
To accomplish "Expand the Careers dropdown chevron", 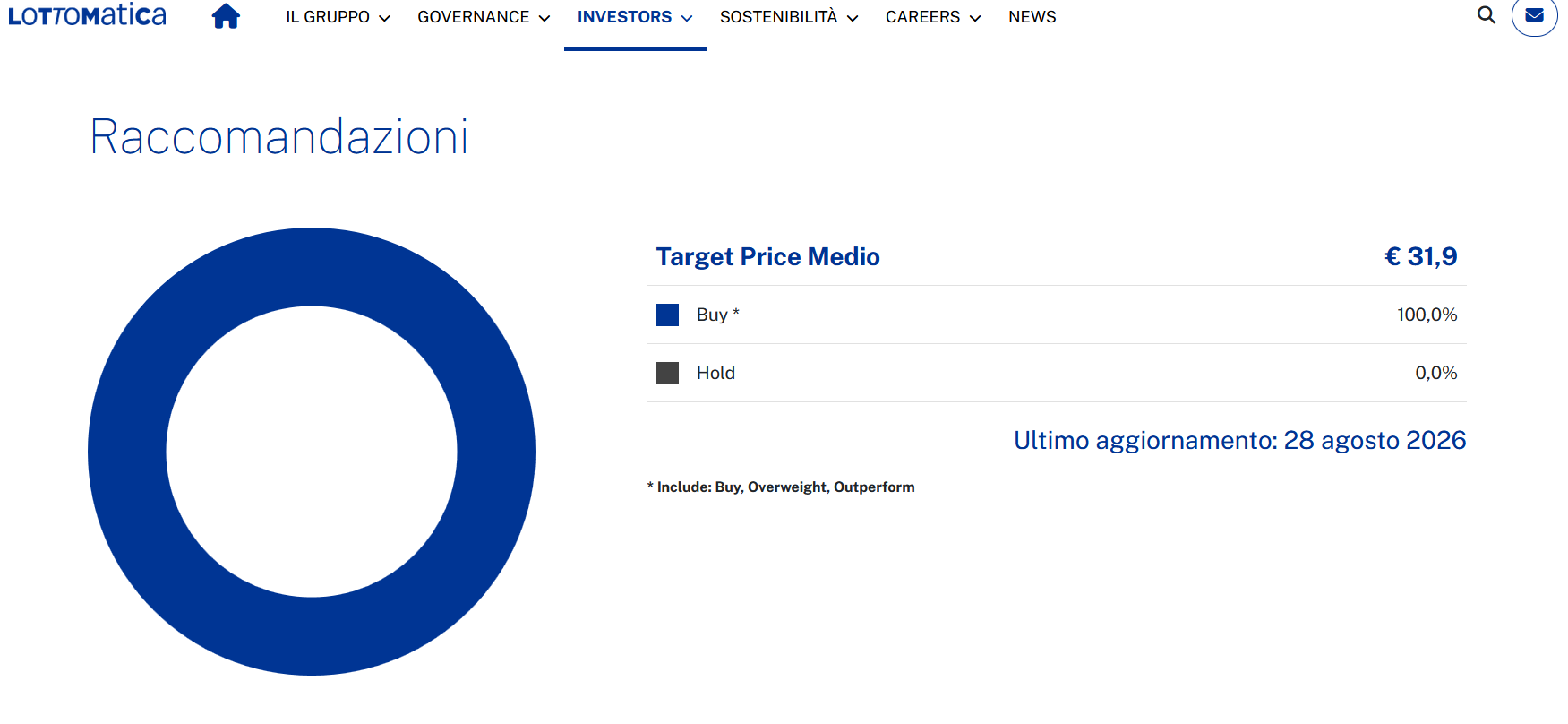I will click(x=975, y=18).
